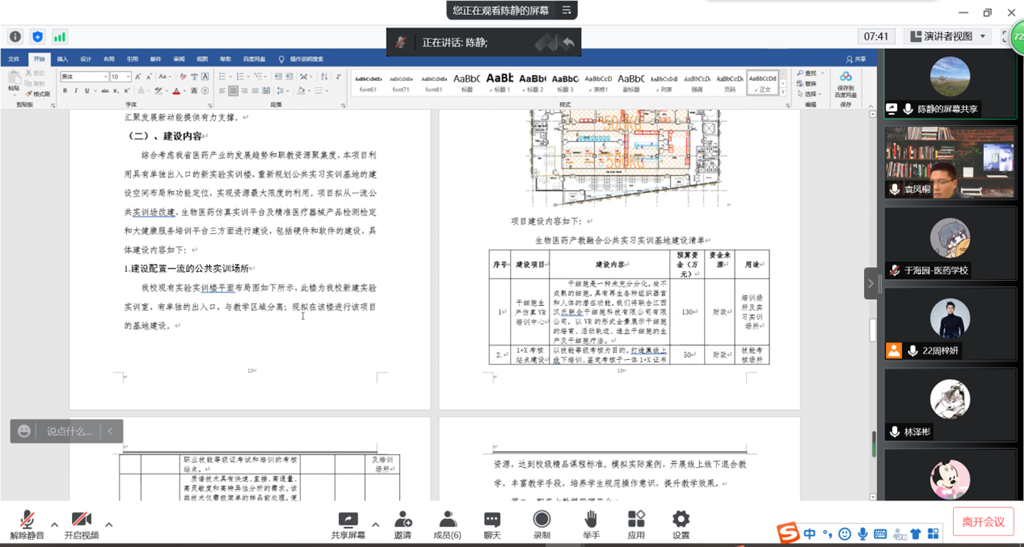Click the font color red A button
The height and width of the screenshot is (547, 1024).
click(176, 91)
